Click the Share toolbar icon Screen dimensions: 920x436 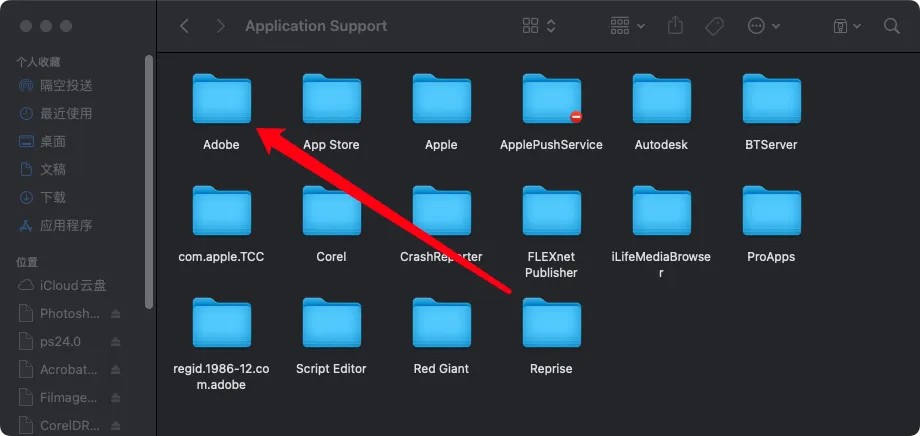pyautogui.click(x=675, y=26)
